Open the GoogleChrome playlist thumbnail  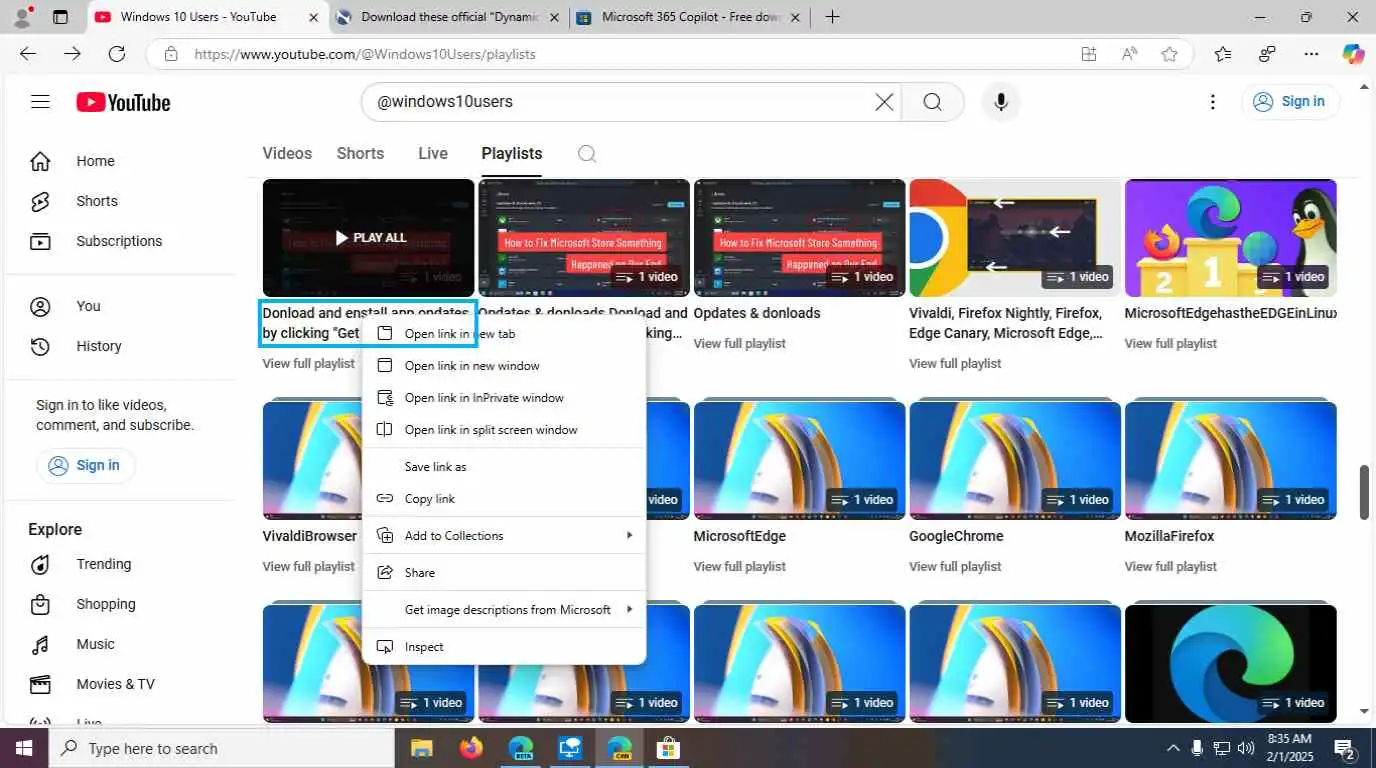click(x=1014, y=461)
